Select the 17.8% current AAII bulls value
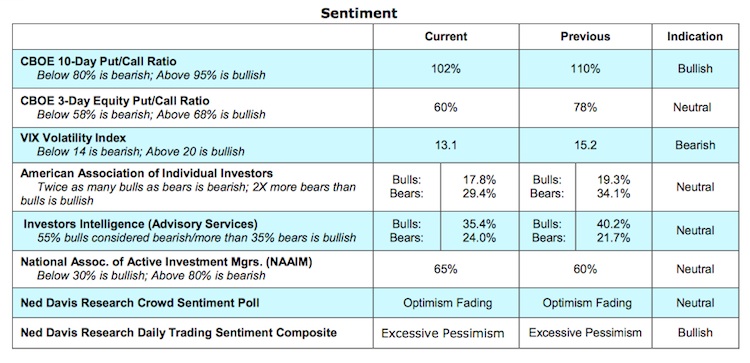The height and width of the screenshot is (363, 750). (x=479, y=180)
